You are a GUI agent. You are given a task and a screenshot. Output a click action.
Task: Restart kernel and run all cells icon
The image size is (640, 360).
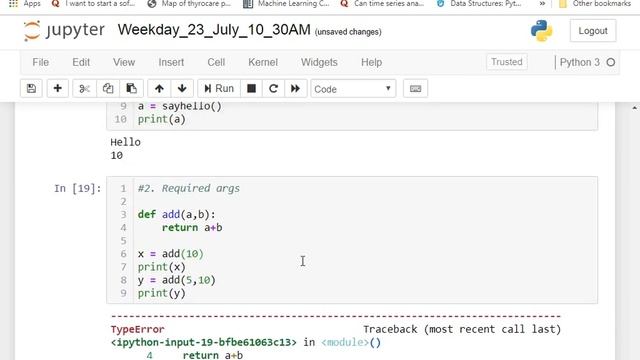coord(296,89)
